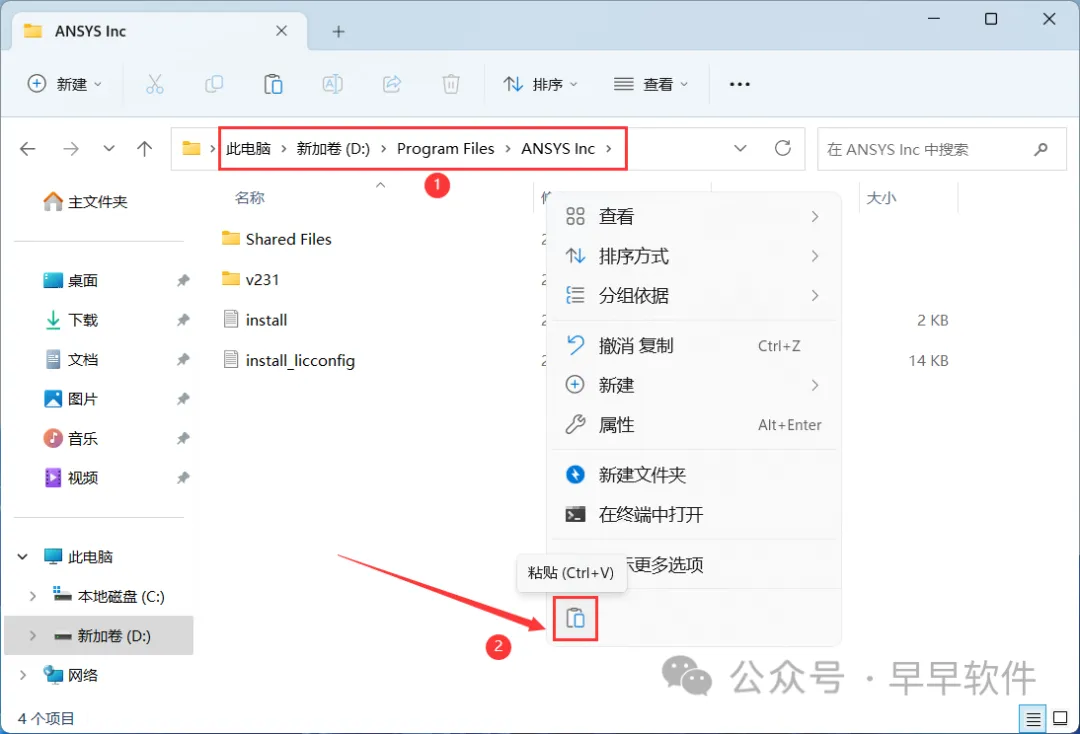Image resolution: width=1080 pixels, height=734 pixels.
Task: Click Program Files in the breadcrumb
Action: pos(446,149)
